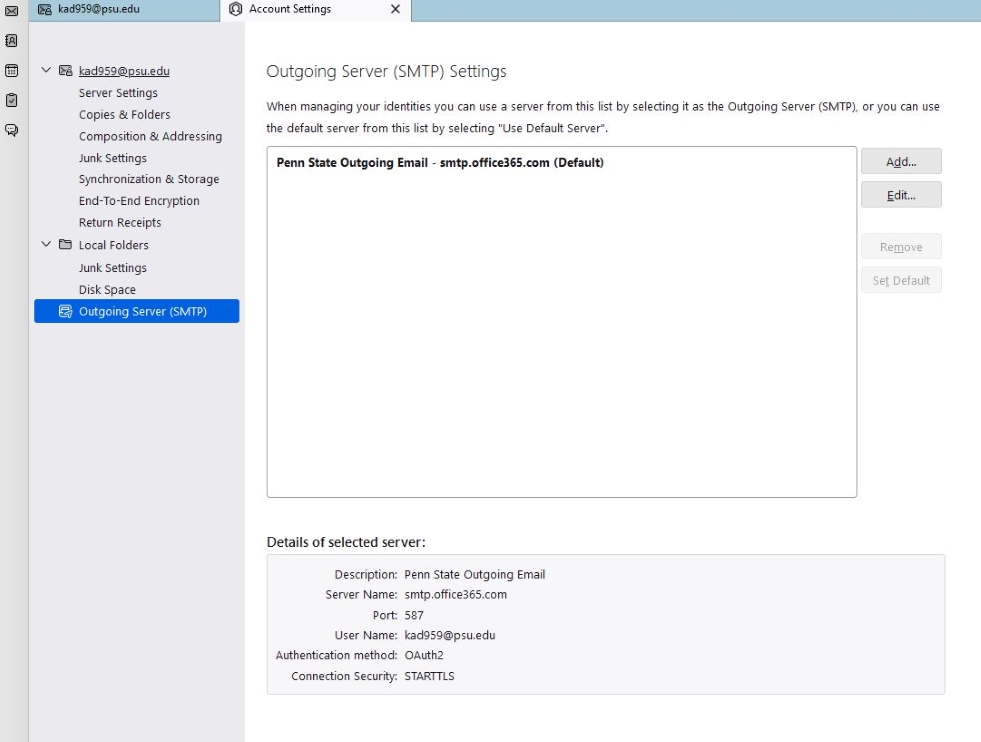This screenshot has height=742, width=981.
Task: Click the Account Settings tab icon
Action: 235,9
